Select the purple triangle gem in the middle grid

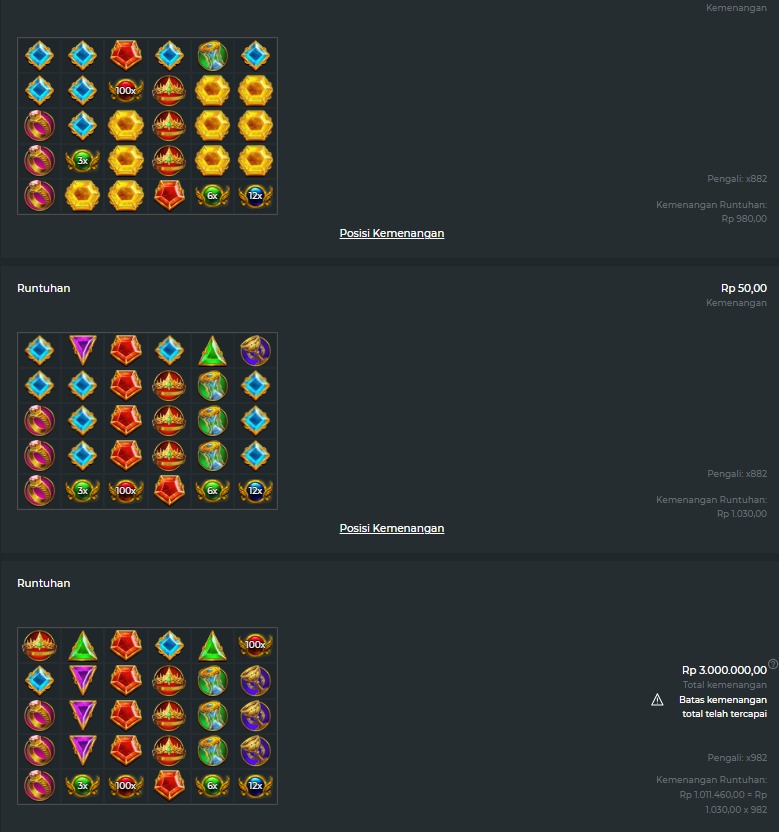coord(83,350)
